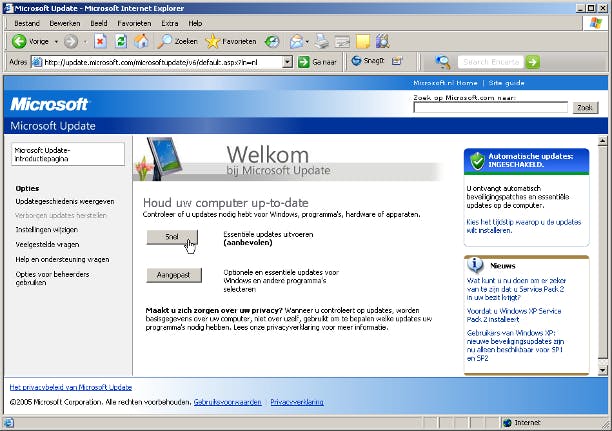Click the Encarta magnifier icon
Screen dimensions: 612x431
[x=443, y=62]
